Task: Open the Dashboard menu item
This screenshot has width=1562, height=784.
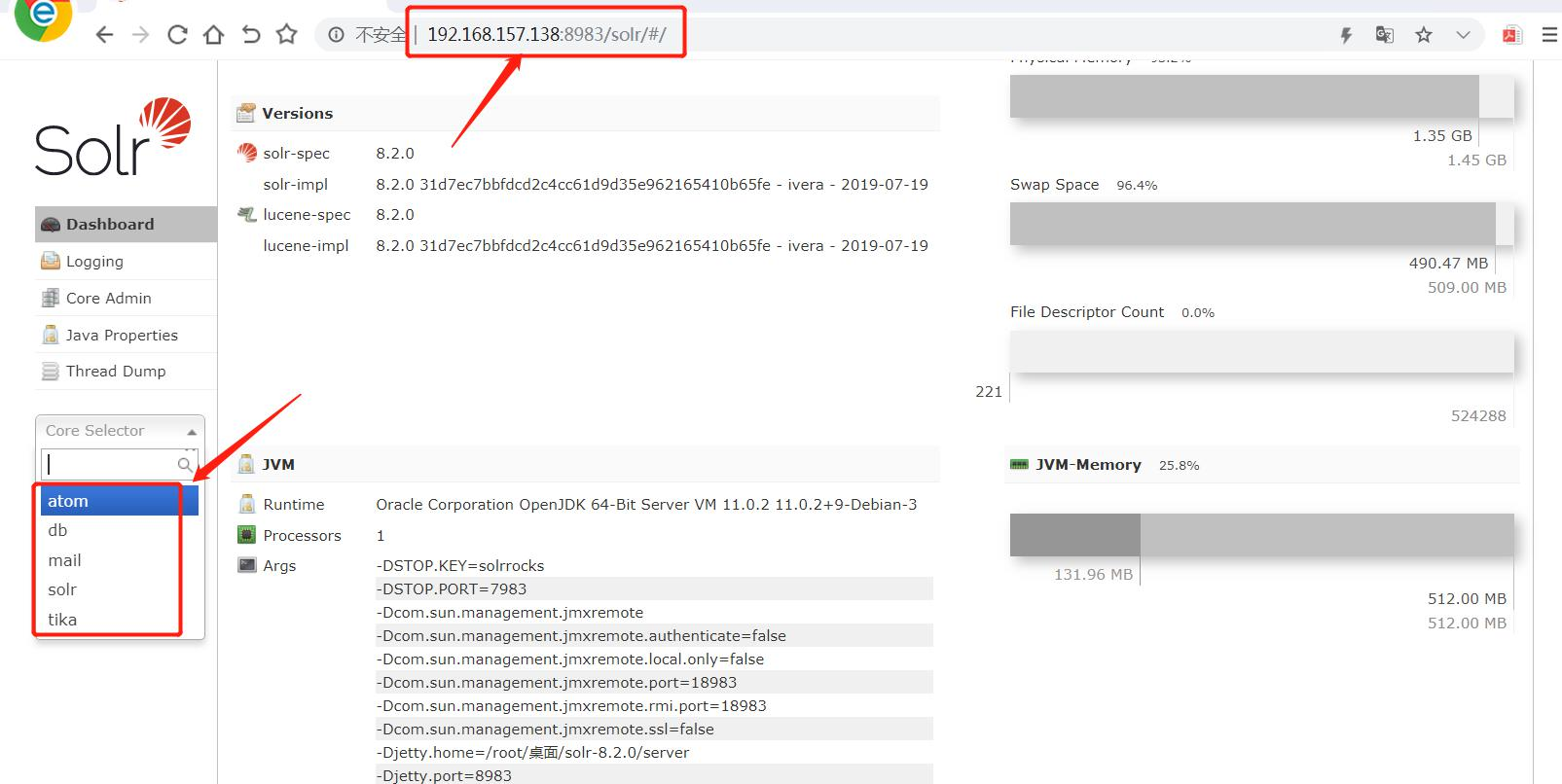Action: 126,224
